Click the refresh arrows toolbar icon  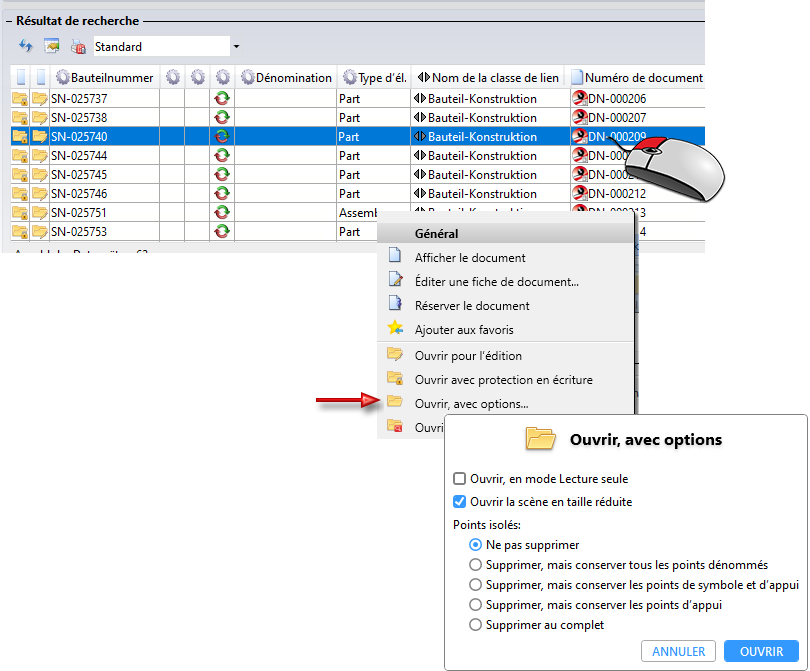(x=26, y=46)
